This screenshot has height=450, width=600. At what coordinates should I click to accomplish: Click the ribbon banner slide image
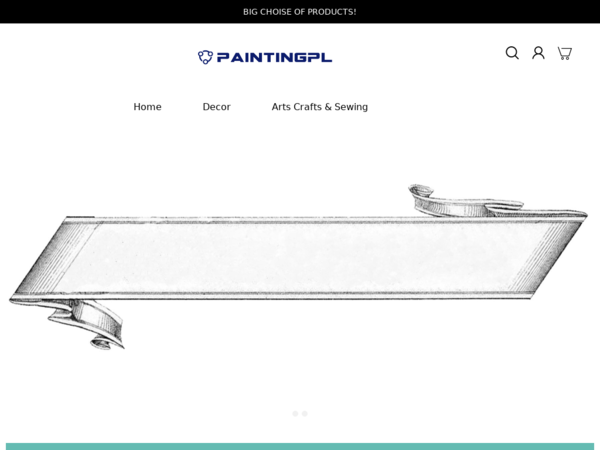tap(298, 266)
